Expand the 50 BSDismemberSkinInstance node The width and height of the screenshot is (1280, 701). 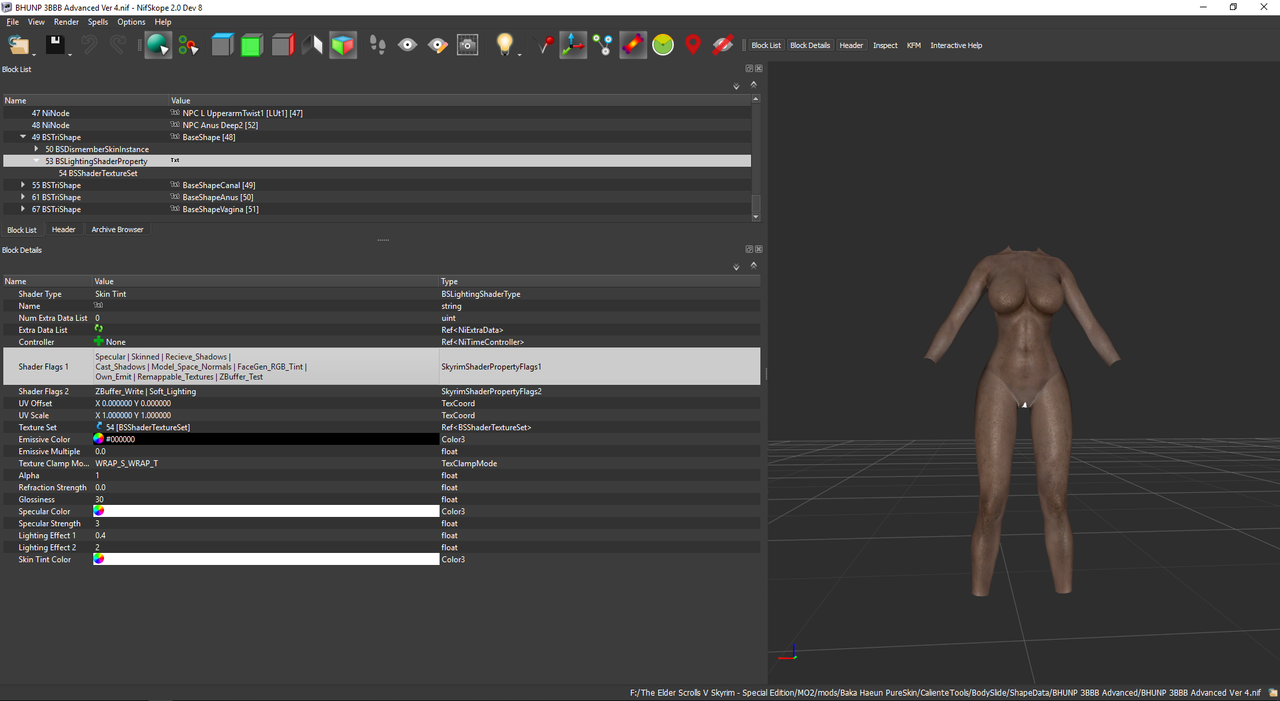click(37, 149)
